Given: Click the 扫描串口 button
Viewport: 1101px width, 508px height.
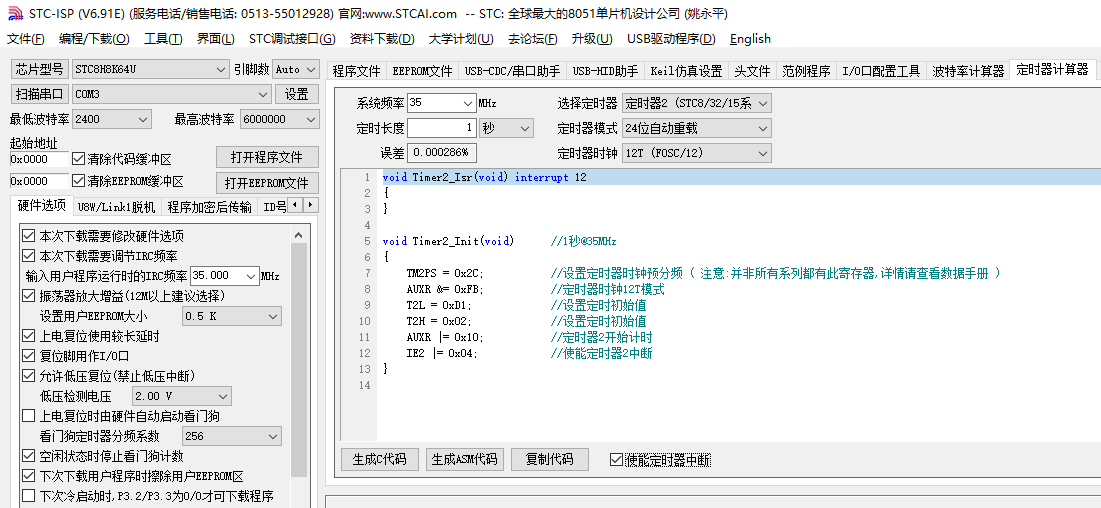Looking at the screenshot, I should pyautogui.click(x=39, y=93).
